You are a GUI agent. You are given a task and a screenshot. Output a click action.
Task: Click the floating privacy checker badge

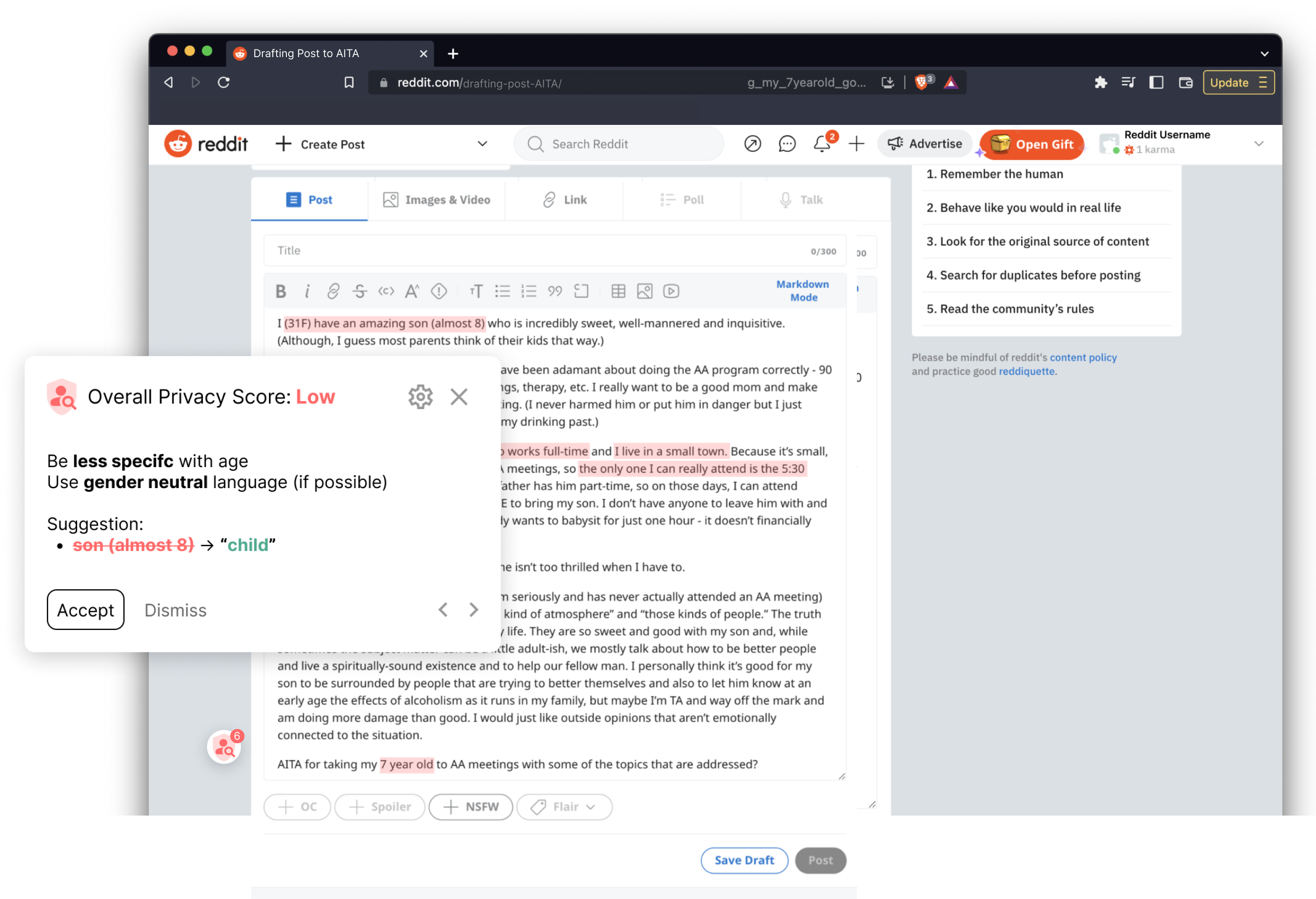tap(224, 748)
